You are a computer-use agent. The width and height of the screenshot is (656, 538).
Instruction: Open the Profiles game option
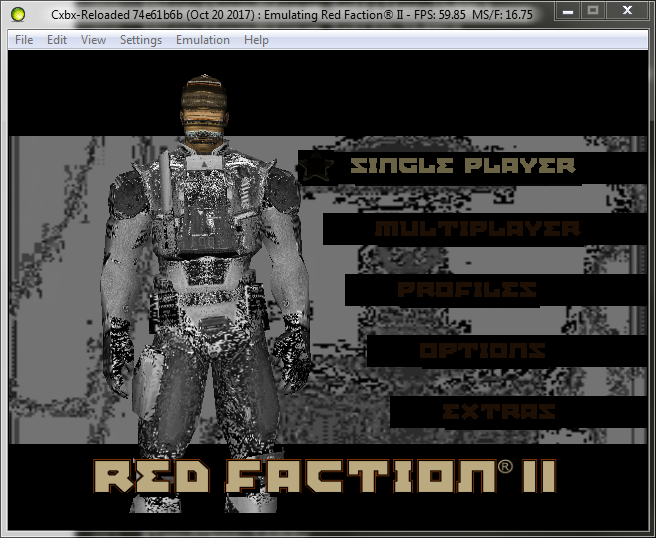pos(467,289)
